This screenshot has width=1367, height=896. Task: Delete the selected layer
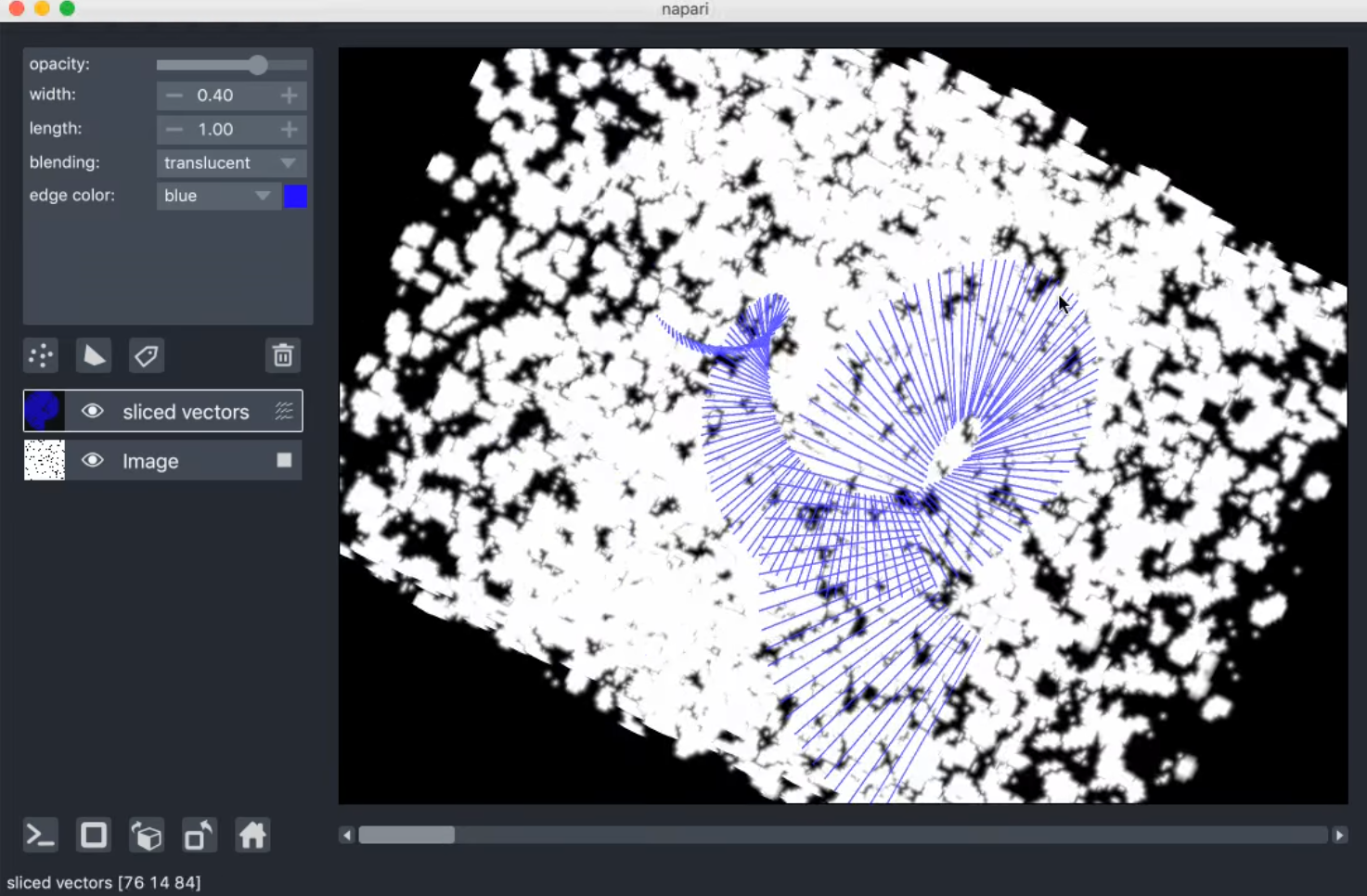click(x=283, y=355)
